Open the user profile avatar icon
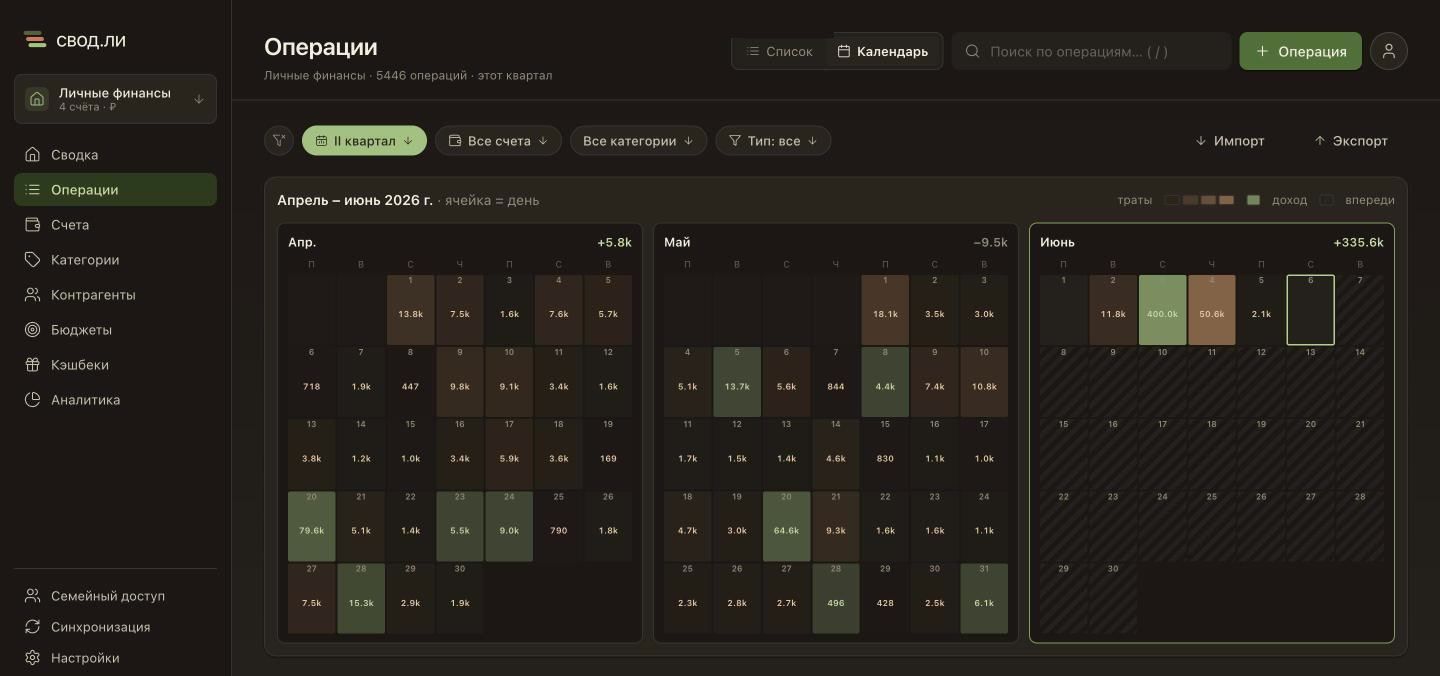Viewport: 1440px width, 676px height. pos(1389,51)
